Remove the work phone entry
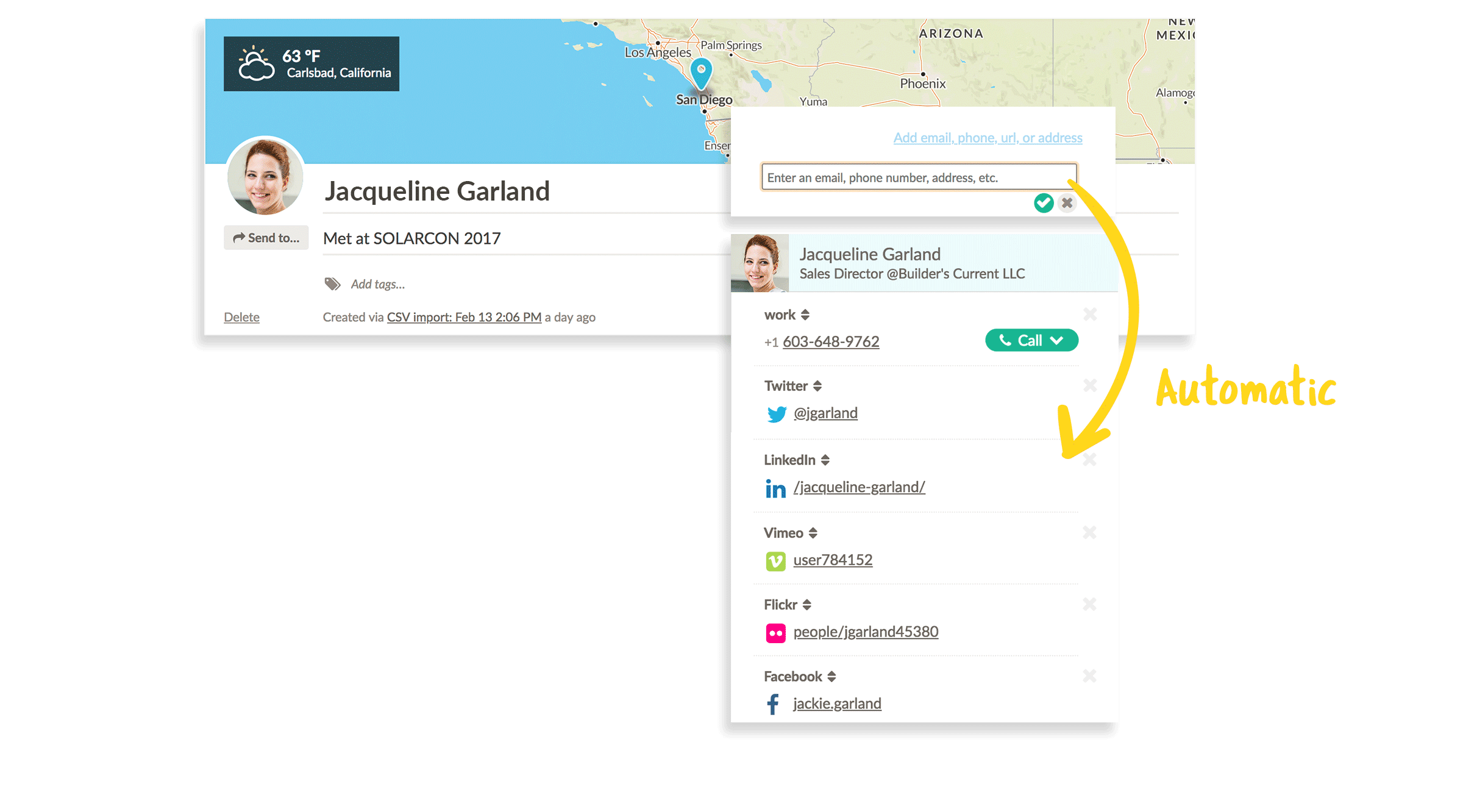 [x=1090, y=315]
